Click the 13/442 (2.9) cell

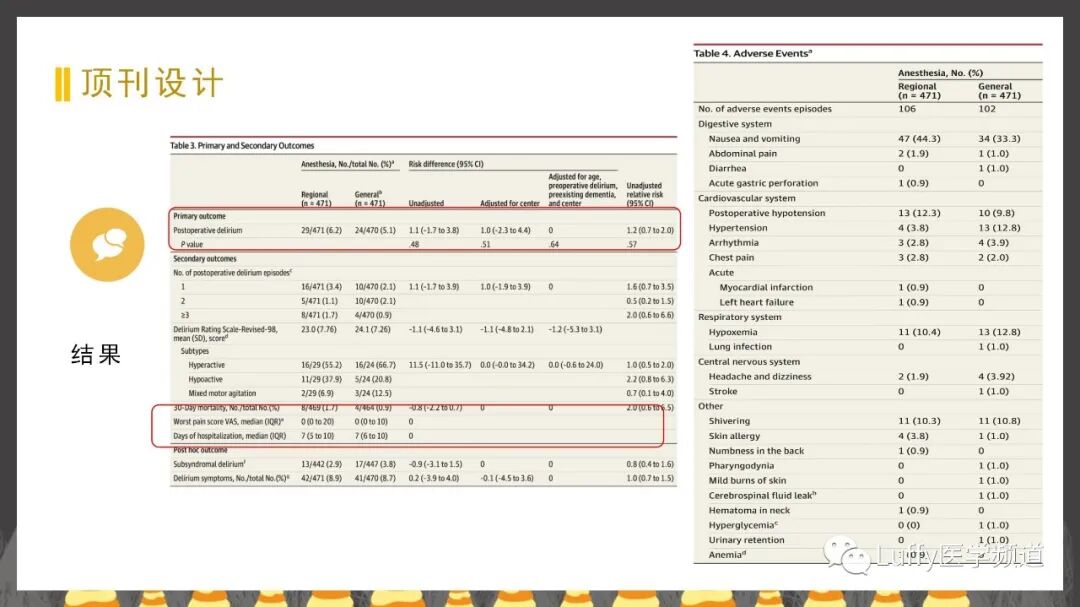[321, 464]
